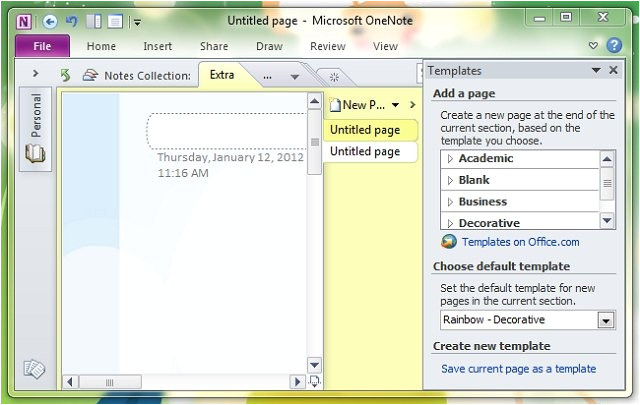Navigate to parent section group green arrow

65,75
